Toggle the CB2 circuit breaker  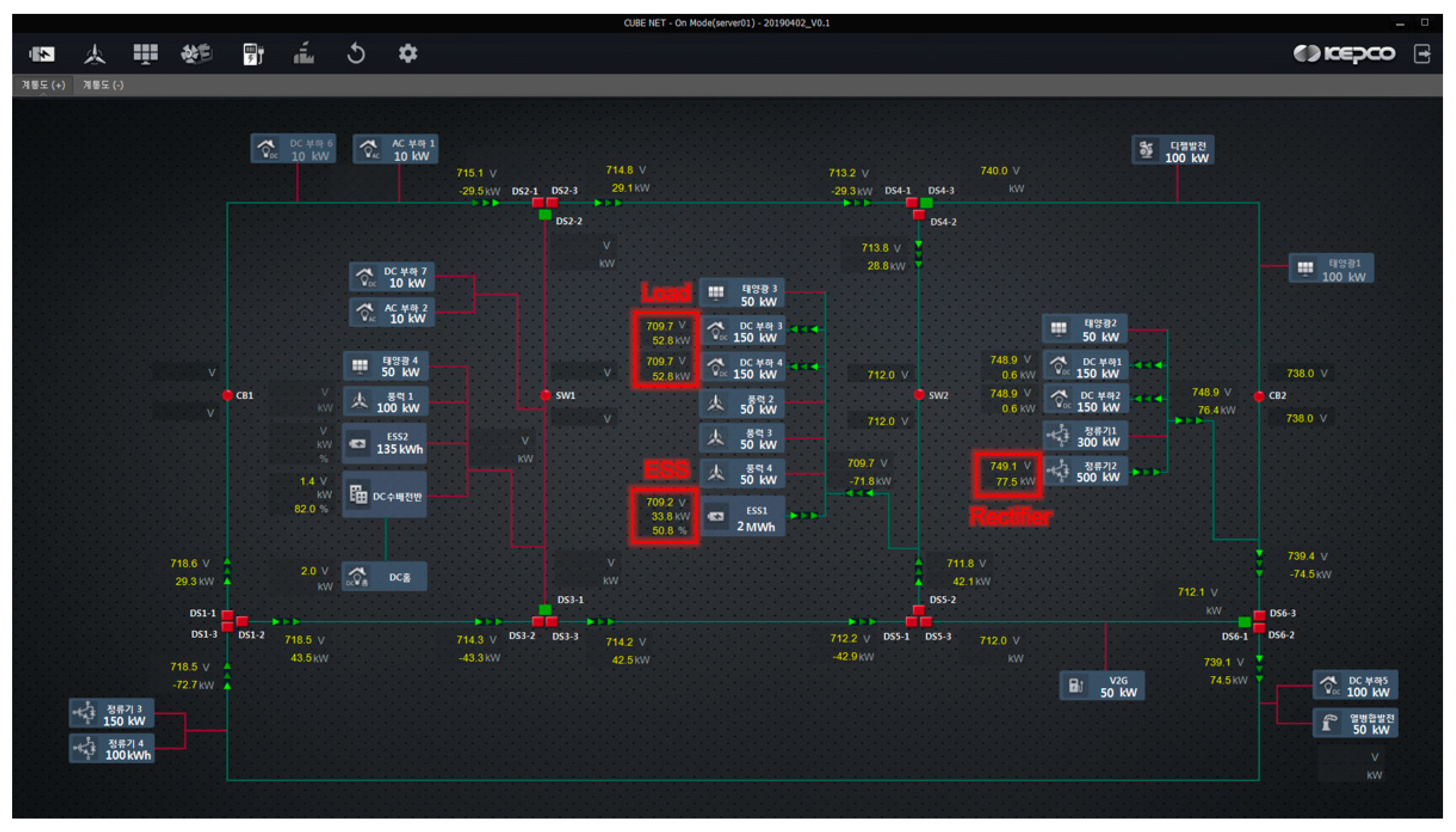click(x=1259, y=396)
